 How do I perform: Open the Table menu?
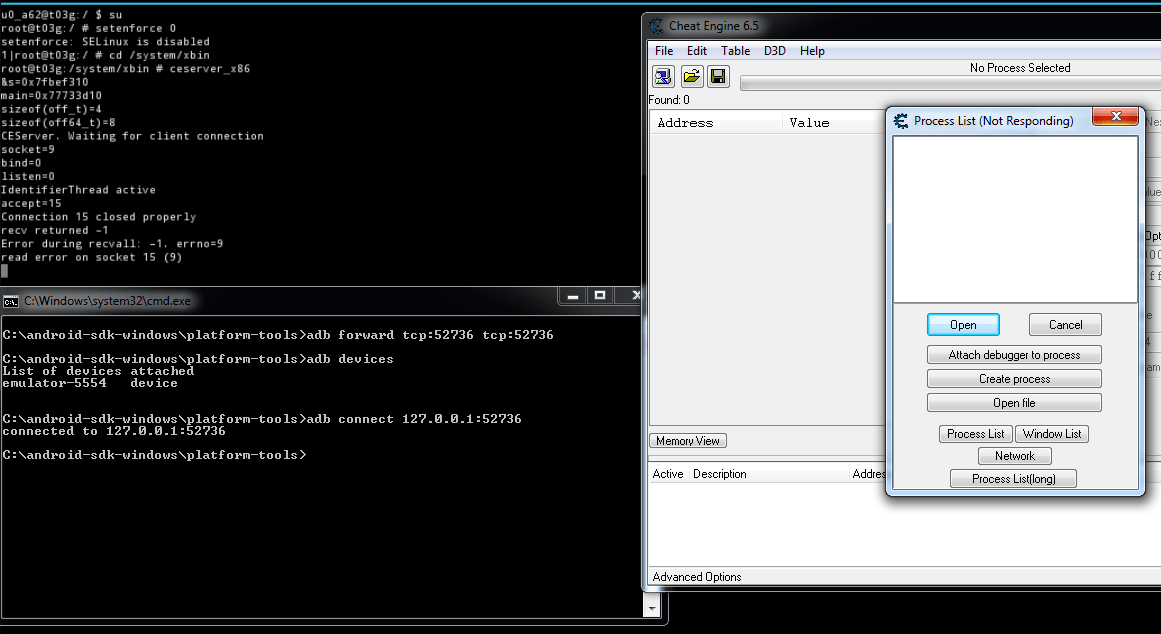735,50
